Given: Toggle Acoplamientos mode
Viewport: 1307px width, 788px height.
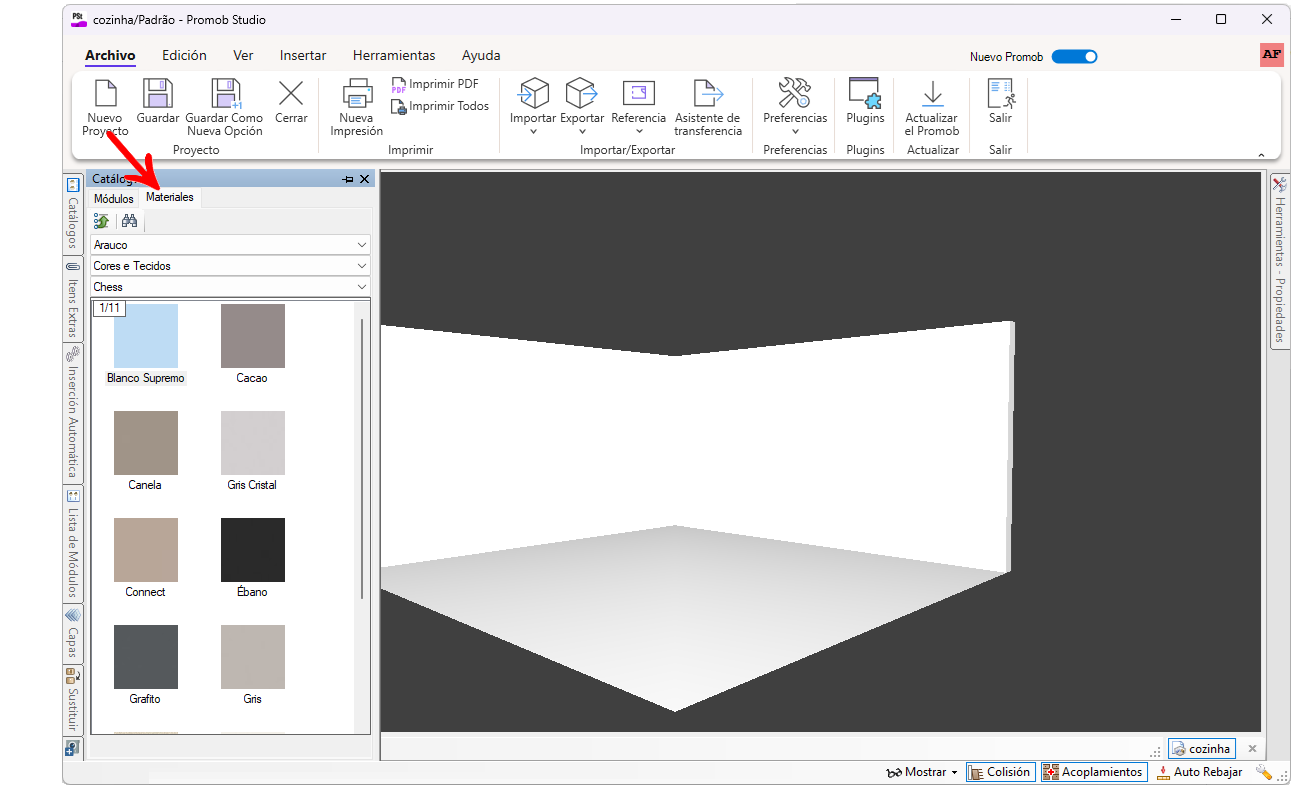Looking at the screenshot, I should 1094,772.
